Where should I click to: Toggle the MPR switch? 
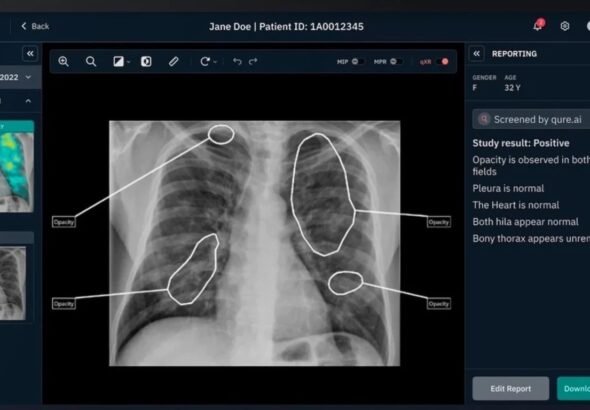[396, 61]
